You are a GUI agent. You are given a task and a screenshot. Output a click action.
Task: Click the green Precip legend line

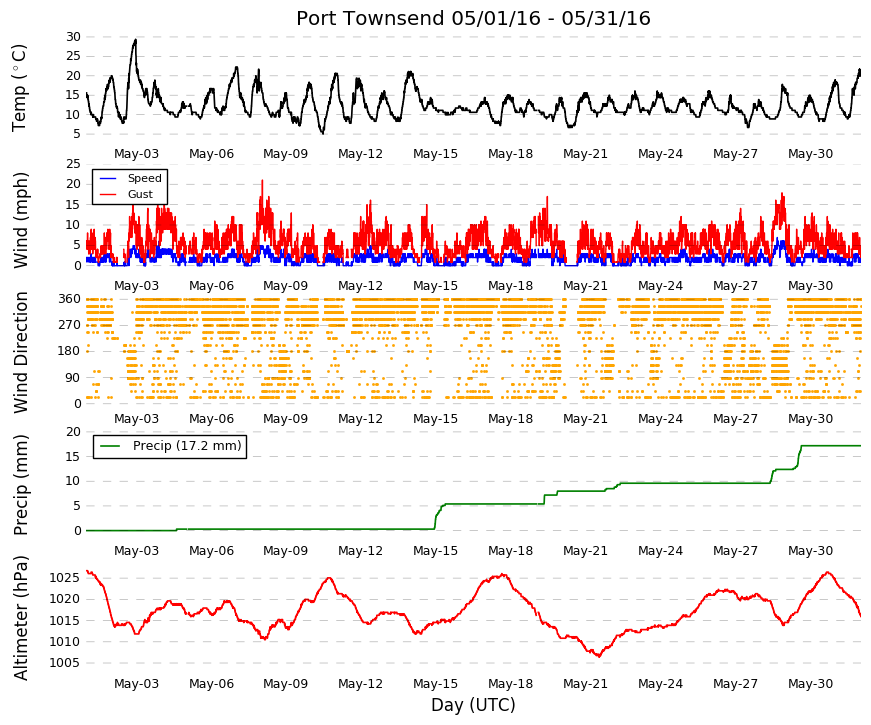click(110, 446)
